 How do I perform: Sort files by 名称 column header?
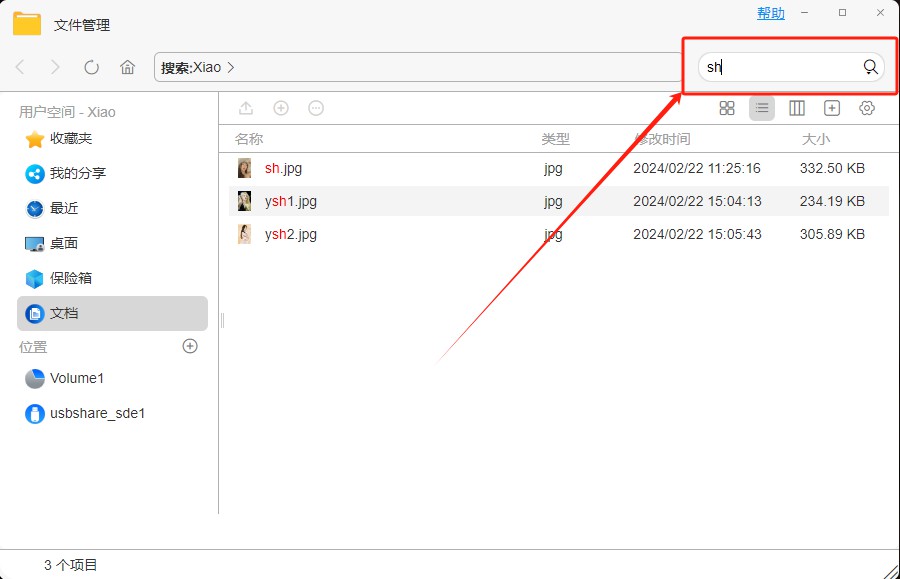tap(249, 139)
